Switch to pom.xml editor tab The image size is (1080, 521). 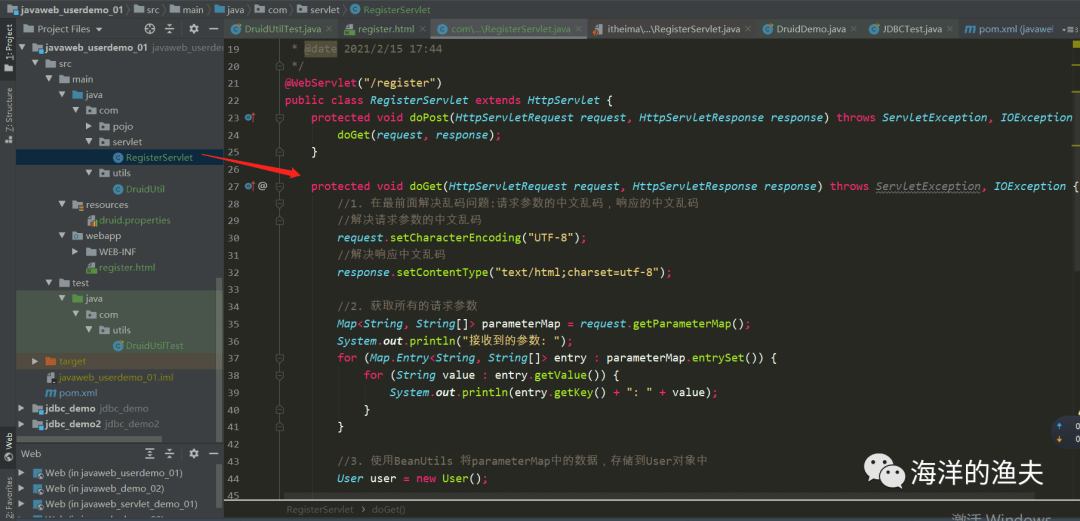tap(1010, 30)
